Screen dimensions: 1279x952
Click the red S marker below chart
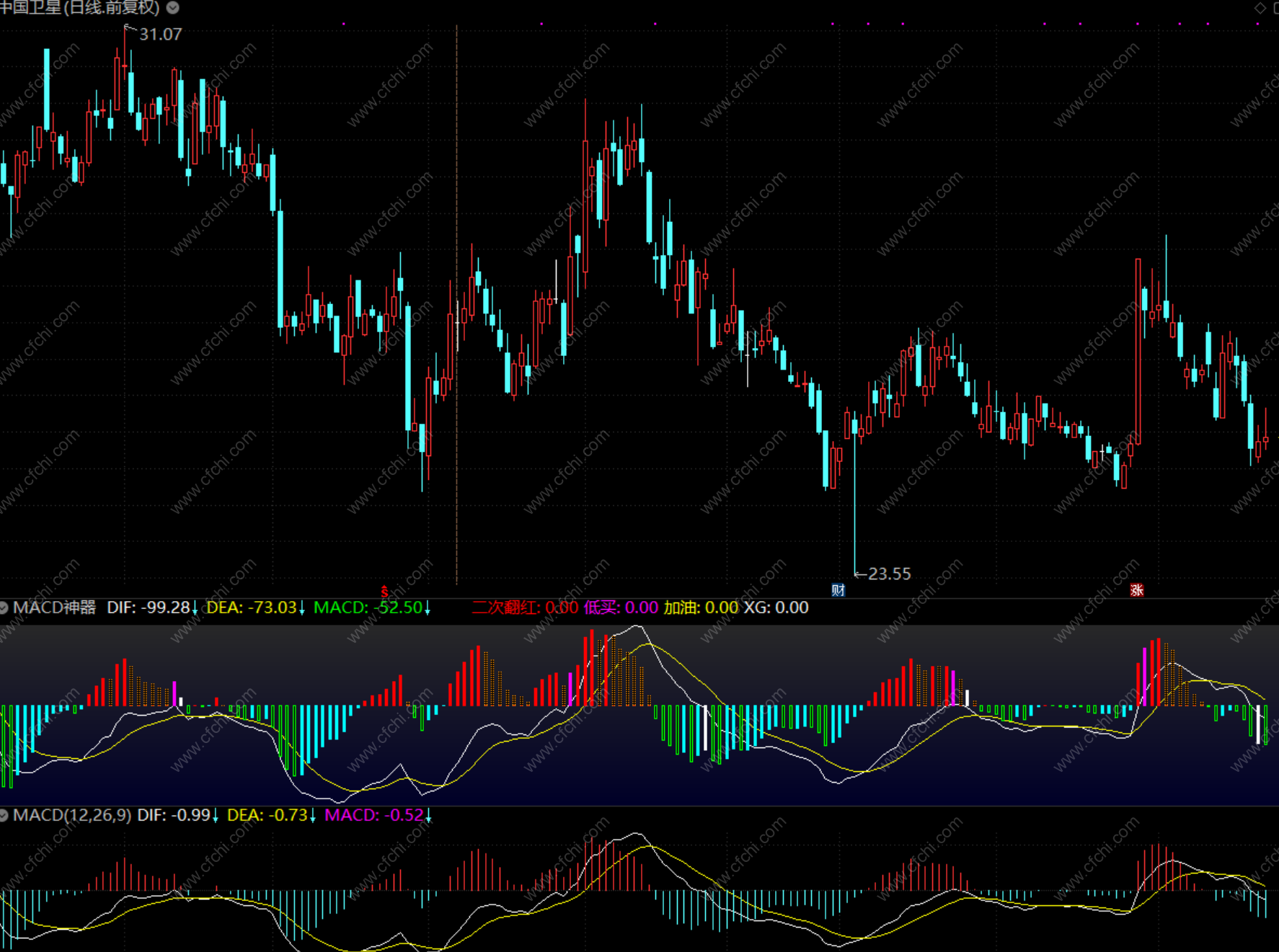(x=384, y=592)
